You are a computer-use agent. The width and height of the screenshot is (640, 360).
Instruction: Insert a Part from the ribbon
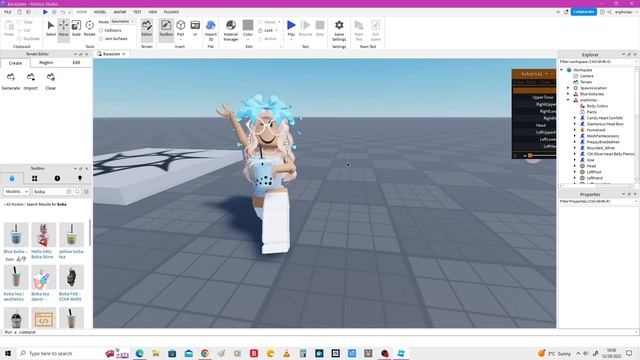[x=180, y=29]
